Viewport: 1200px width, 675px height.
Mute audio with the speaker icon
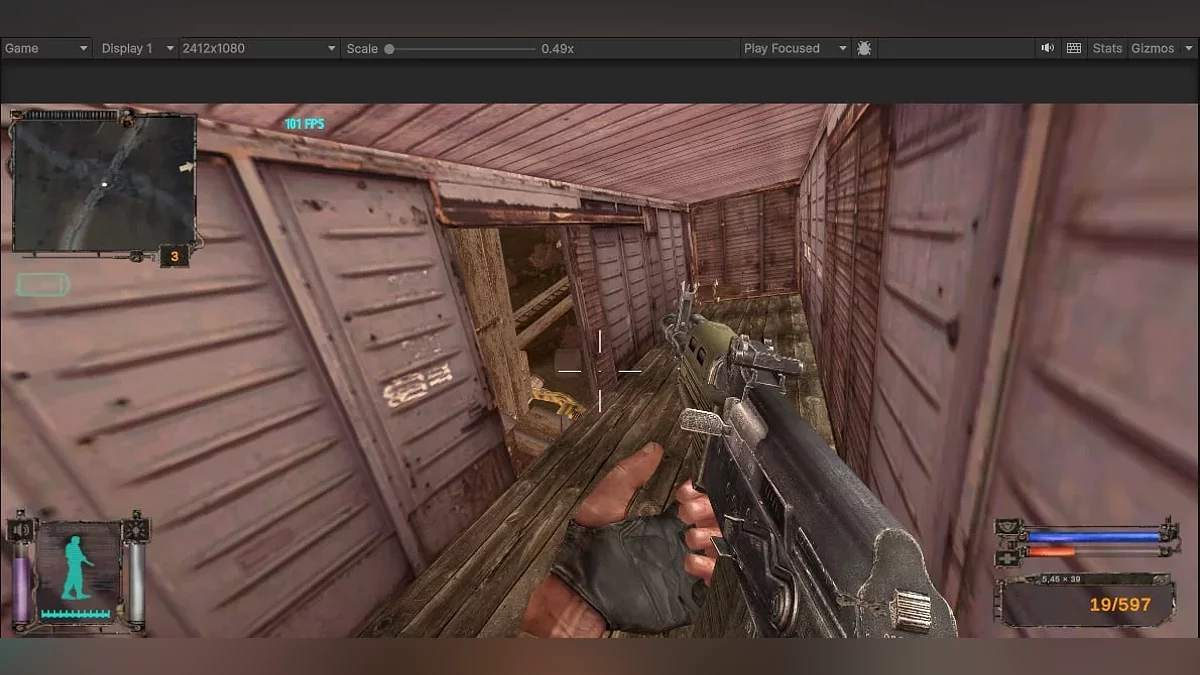[1047, 48]
